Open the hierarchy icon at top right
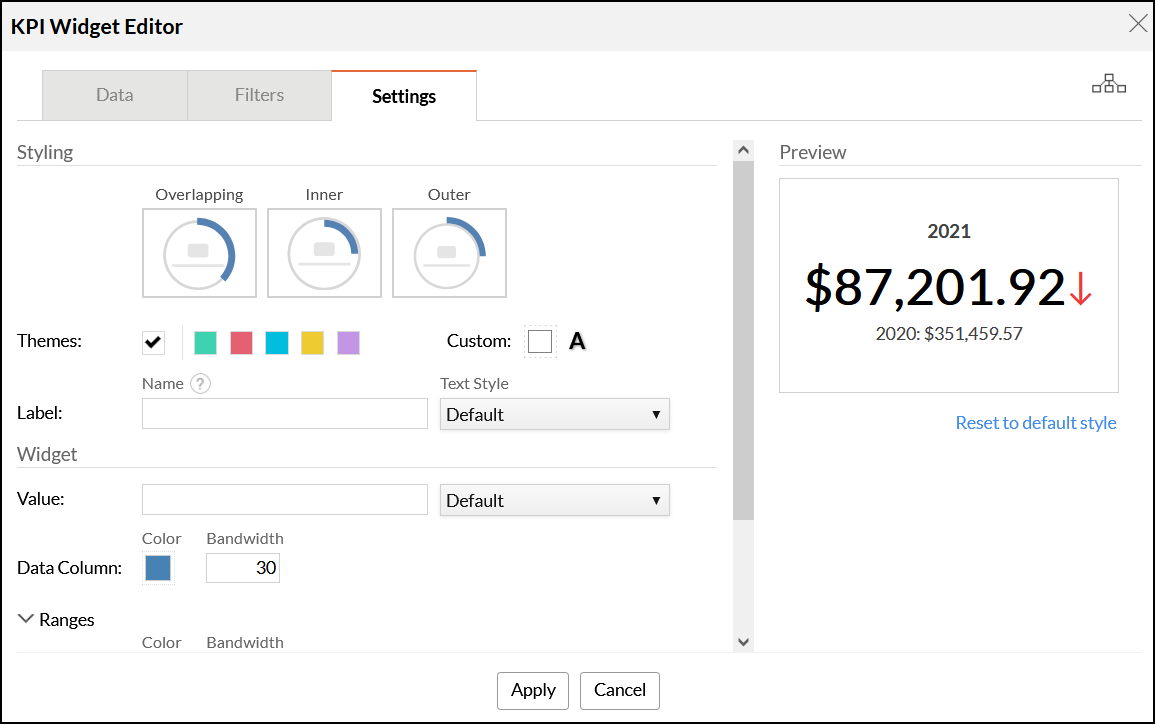Screen dimensions: 1155x724 1108,85
